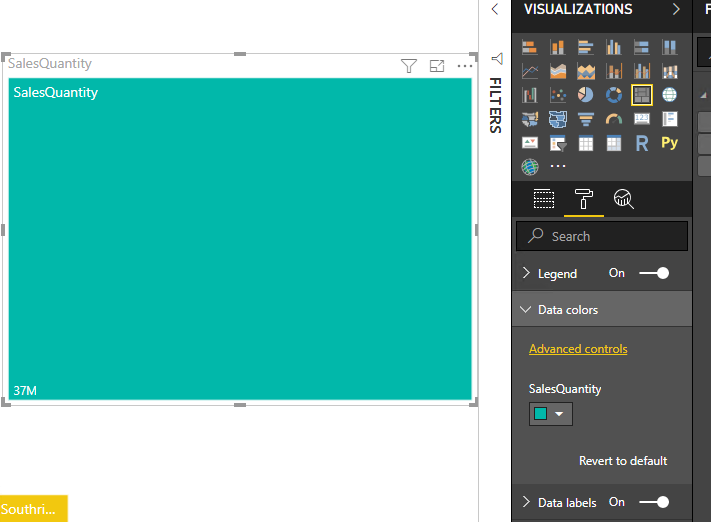This screenshot has height=522, width=711.
Task: Select the Clustered bar chart visual
Action: point(586,47)
